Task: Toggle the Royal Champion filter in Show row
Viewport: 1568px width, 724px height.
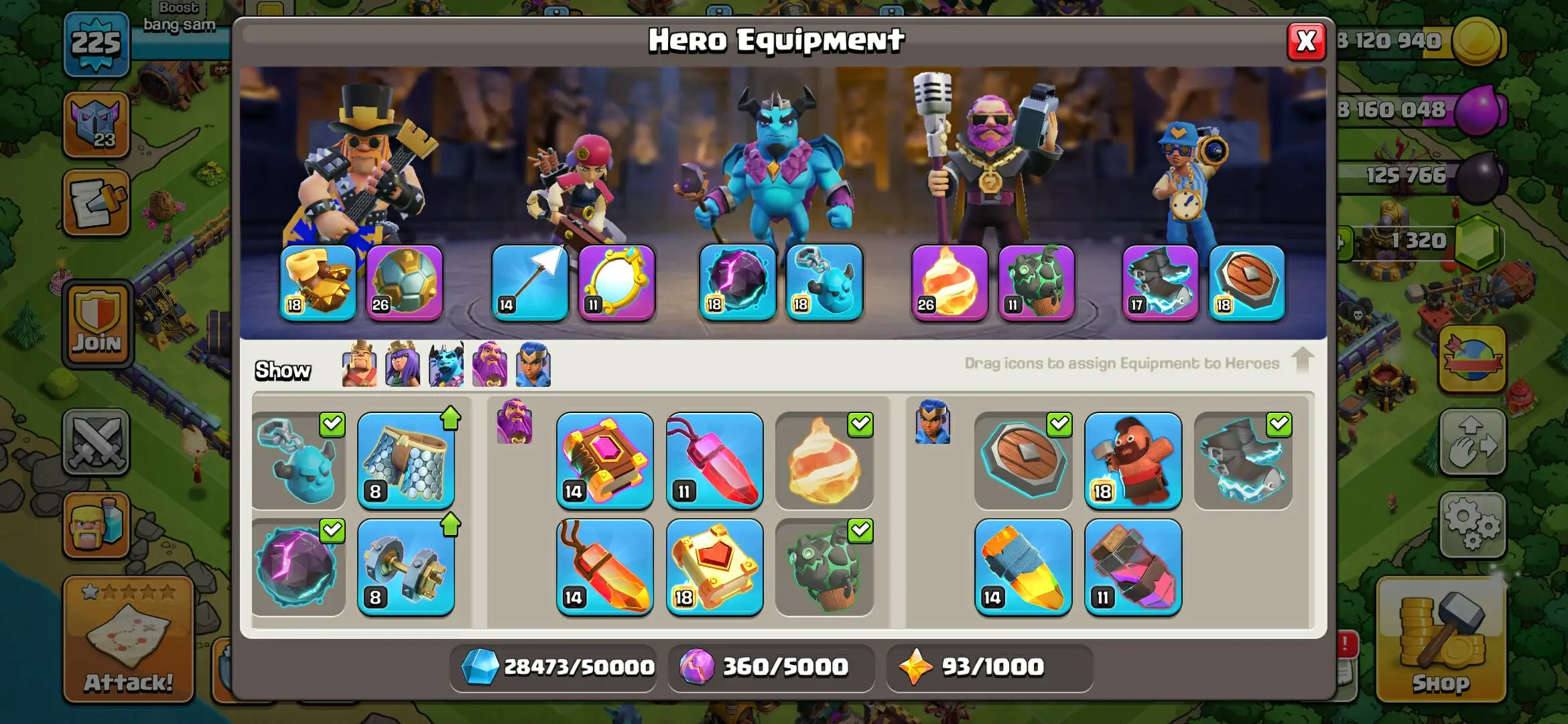Action: pos(533,364)
